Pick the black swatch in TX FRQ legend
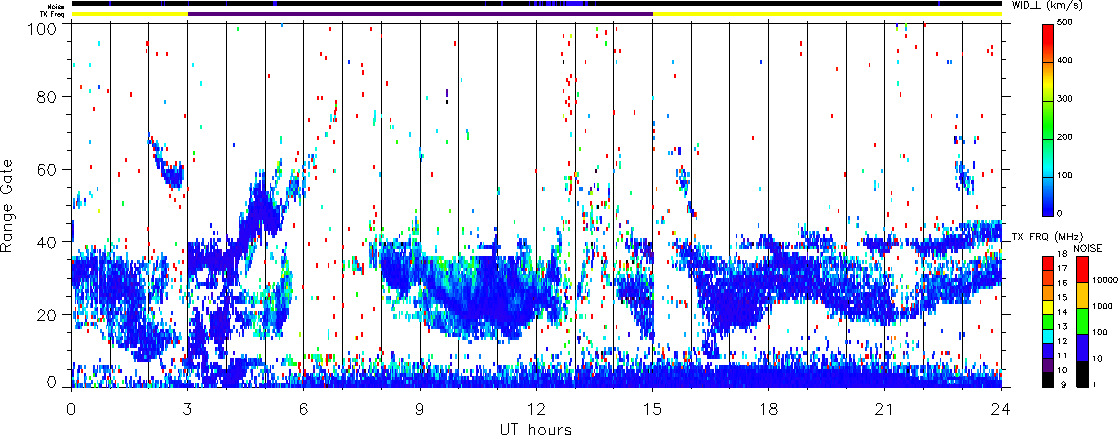This screenshot has width=1118, height=435. (x=1047, y=382)
